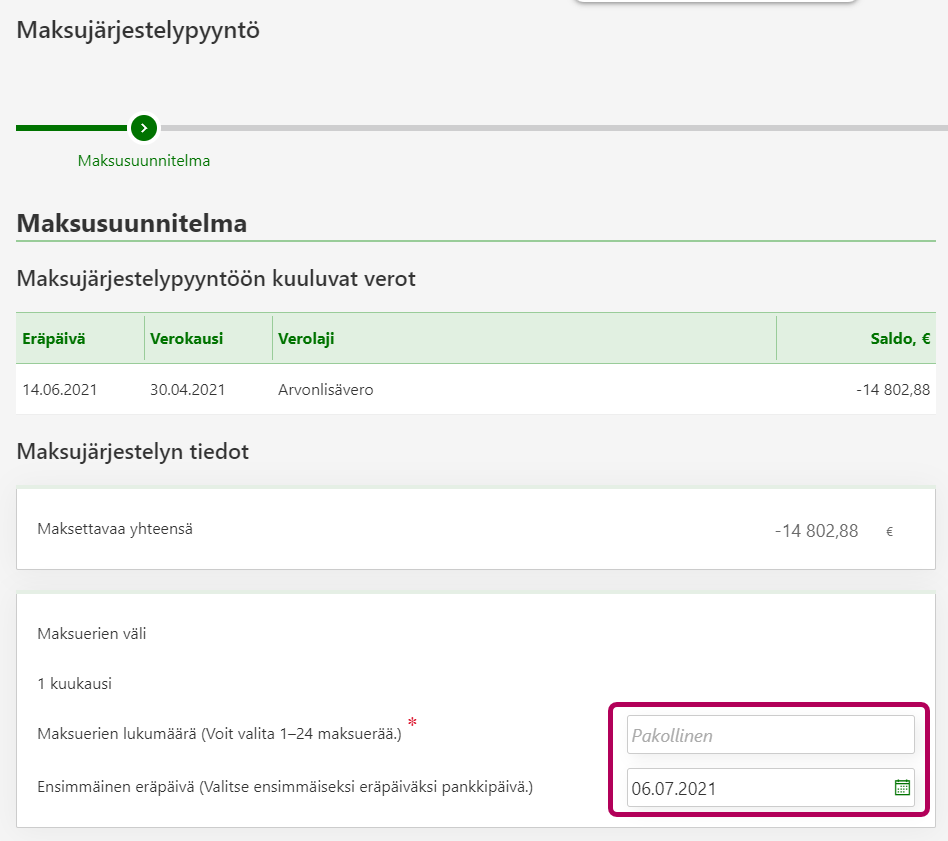Click the green progress step circle icon

[x=144, y=128]
